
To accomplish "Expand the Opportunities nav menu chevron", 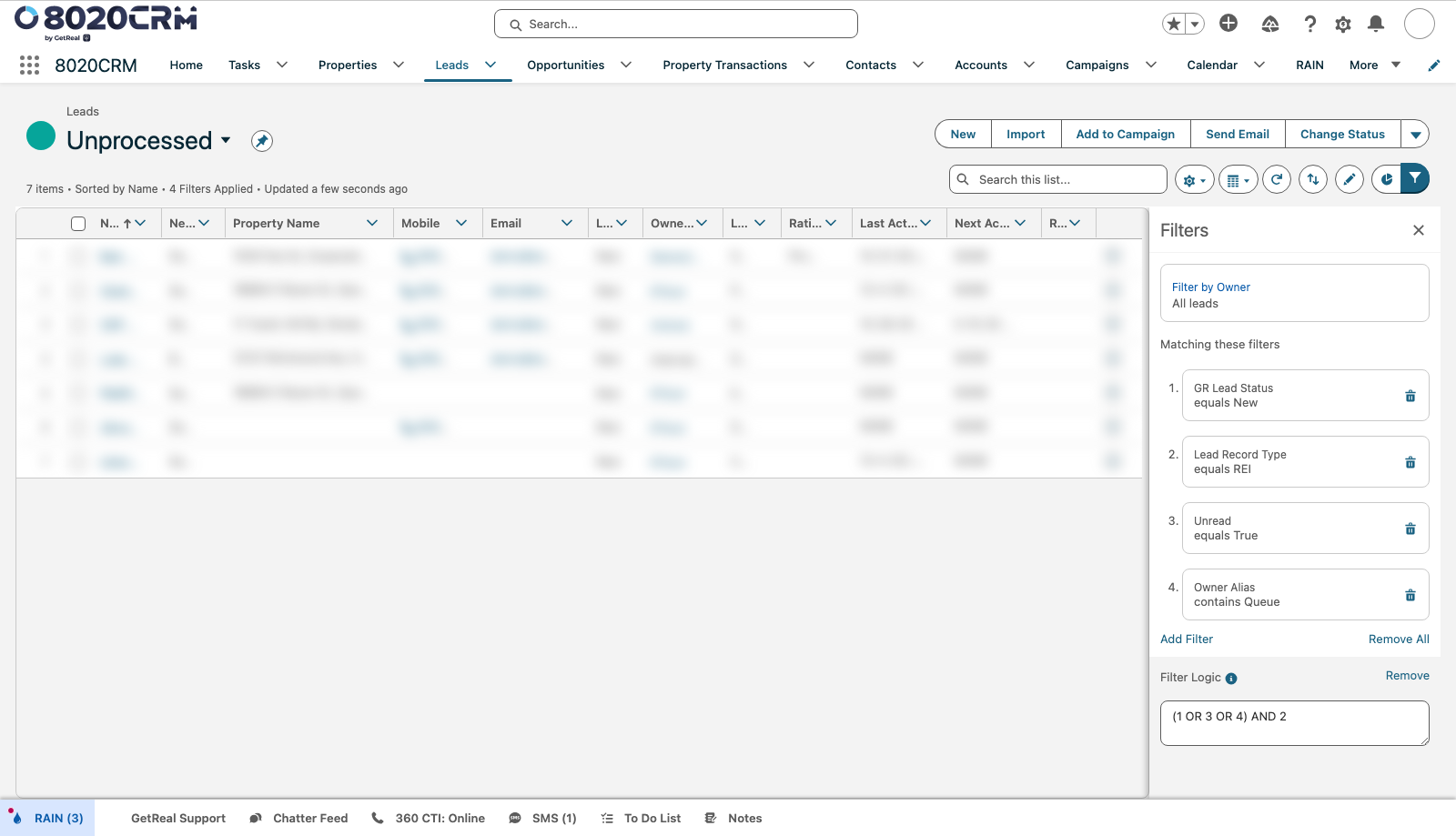I will tap(626, 65).
